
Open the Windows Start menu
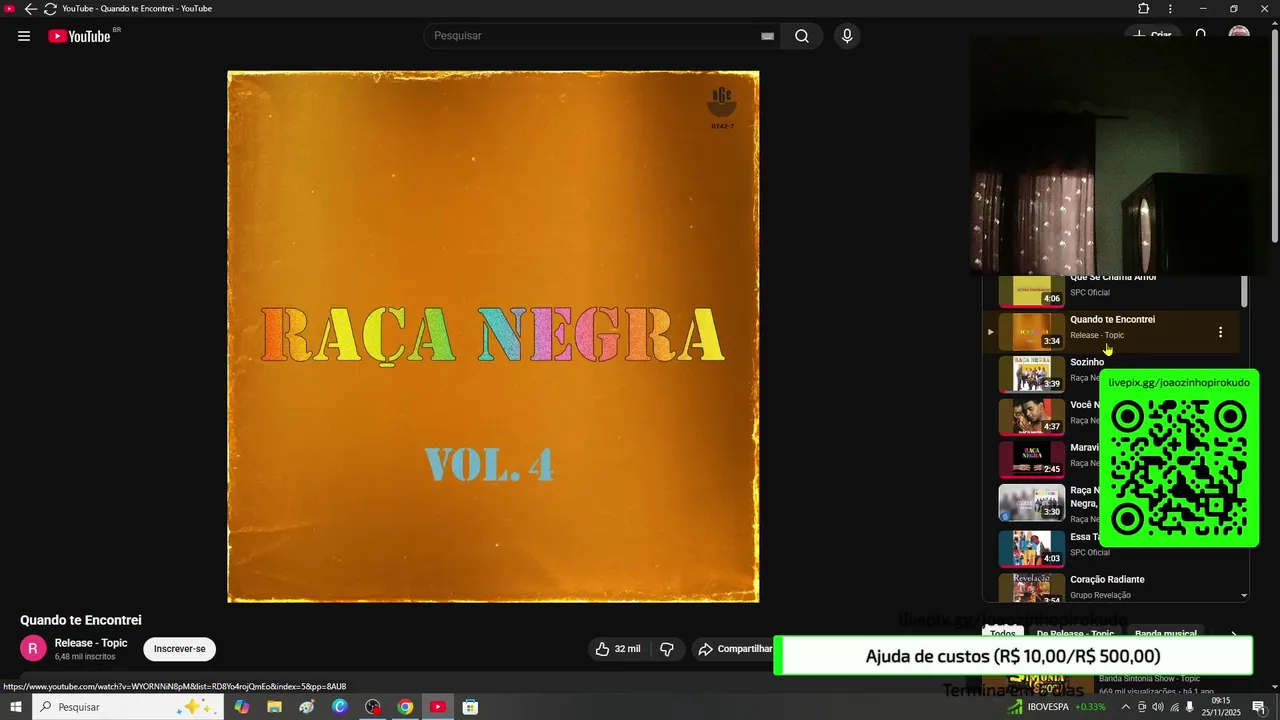16,707
